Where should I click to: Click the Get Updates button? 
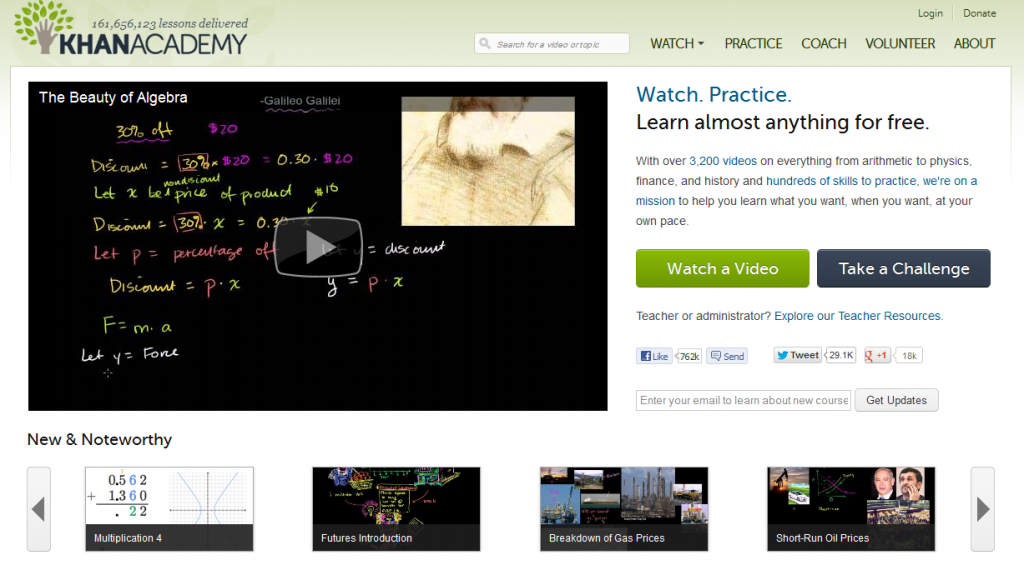coord(896,400)
